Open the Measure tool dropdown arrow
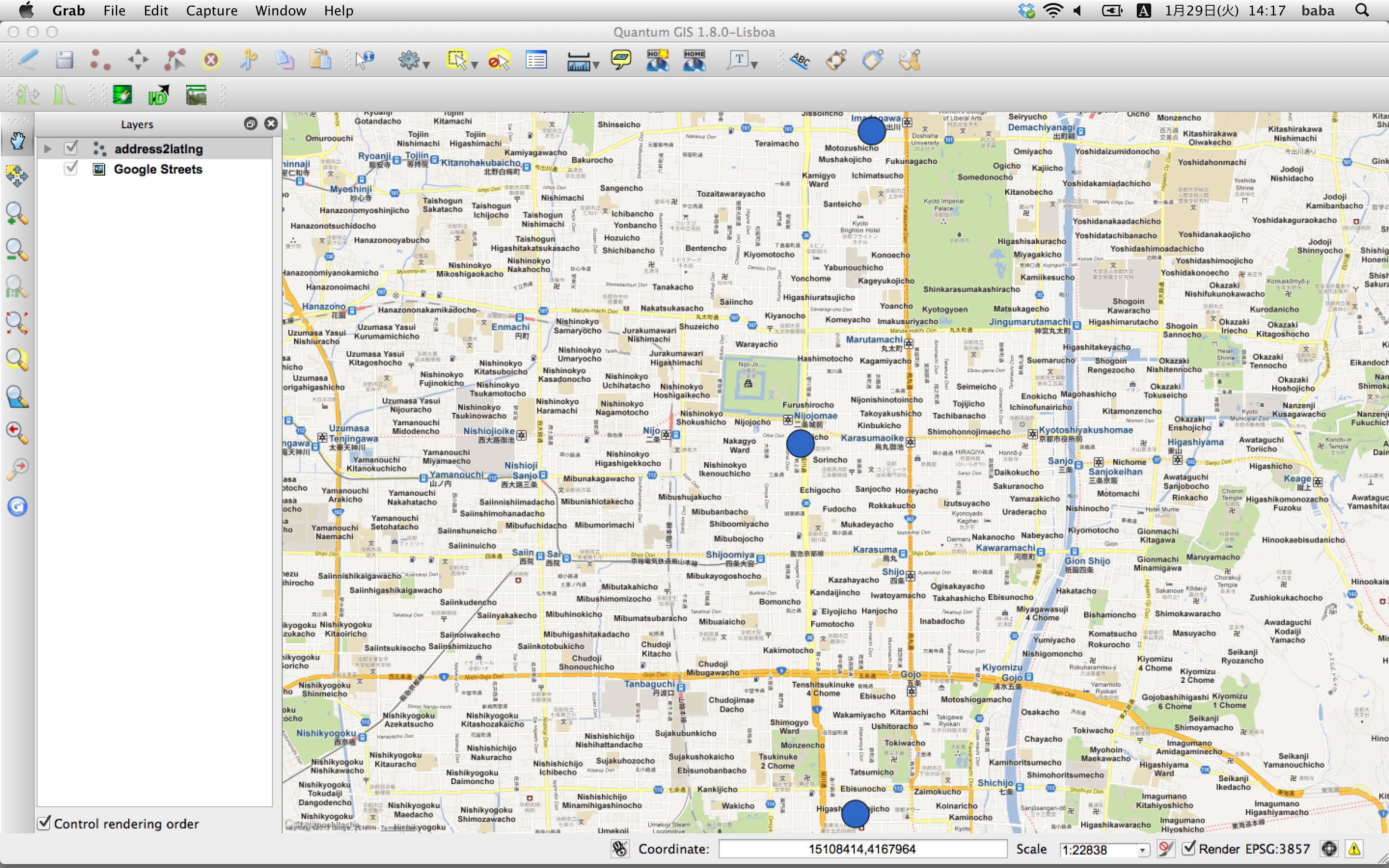Image resolution: width=1389 pixels, height=868 pixels. point(596,66)
